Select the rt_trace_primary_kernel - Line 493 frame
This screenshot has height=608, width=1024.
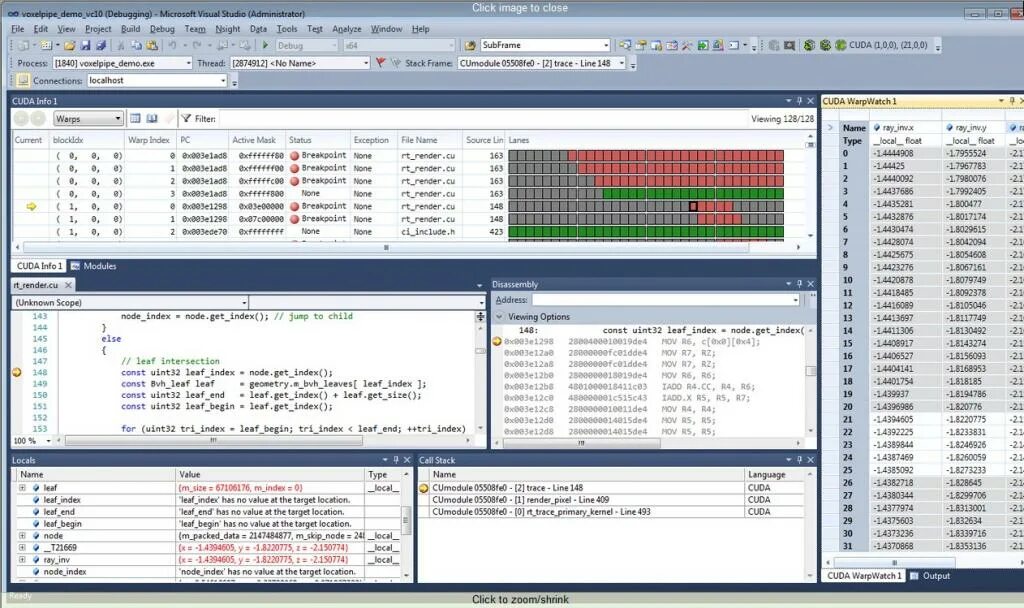tap(541, 511)
